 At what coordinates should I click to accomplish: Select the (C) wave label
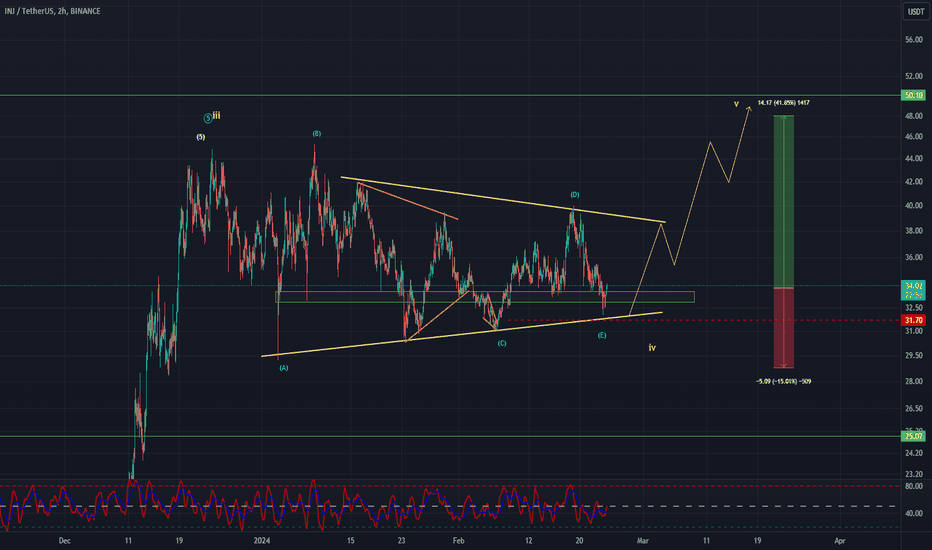pyautogui.click(x=502, y=344)
